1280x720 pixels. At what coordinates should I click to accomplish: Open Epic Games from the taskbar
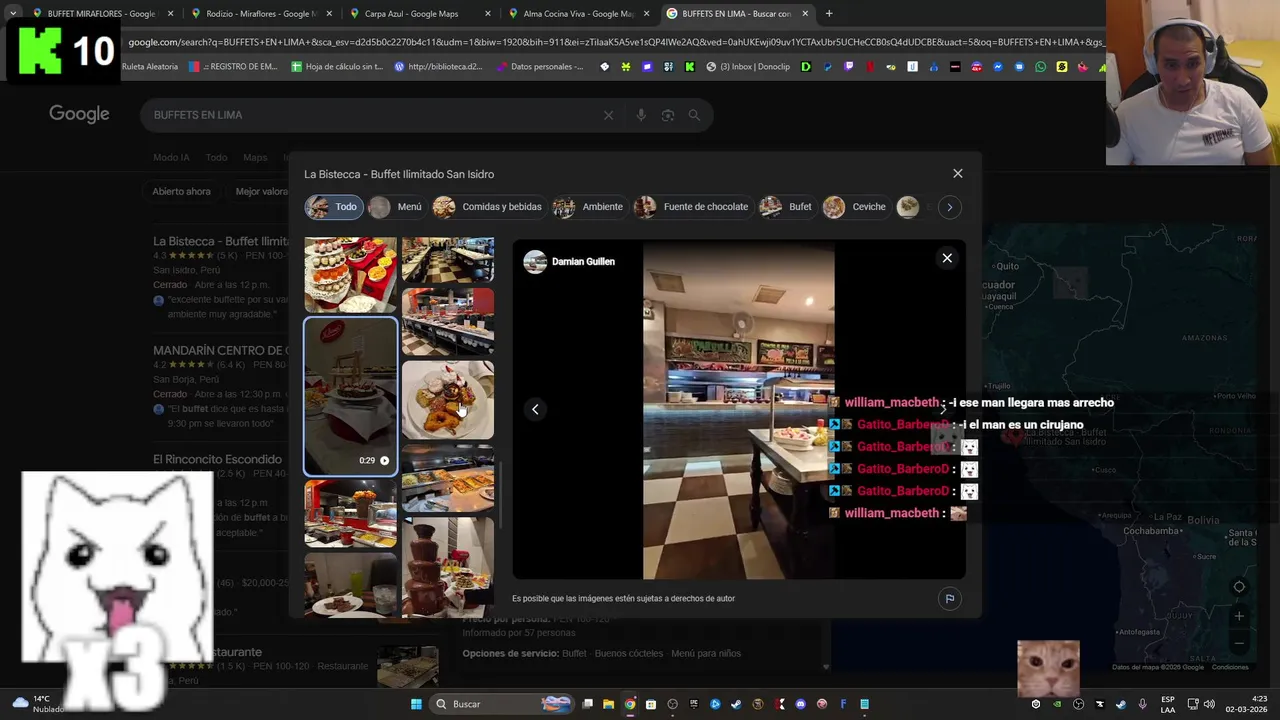click(694, 704)
